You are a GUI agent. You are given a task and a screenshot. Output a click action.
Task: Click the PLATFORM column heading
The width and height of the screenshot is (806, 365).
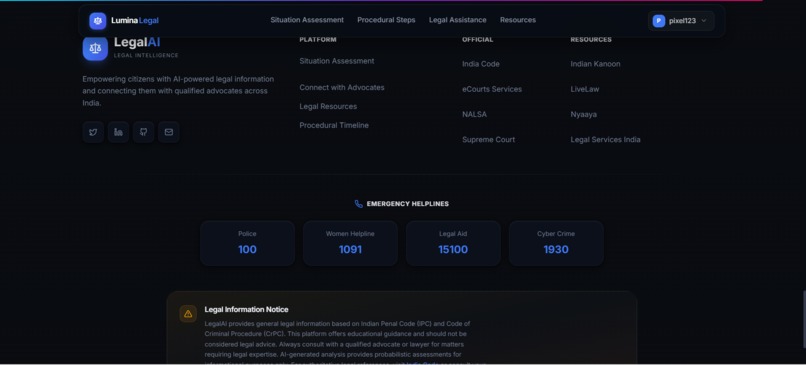tap(318, 40)
